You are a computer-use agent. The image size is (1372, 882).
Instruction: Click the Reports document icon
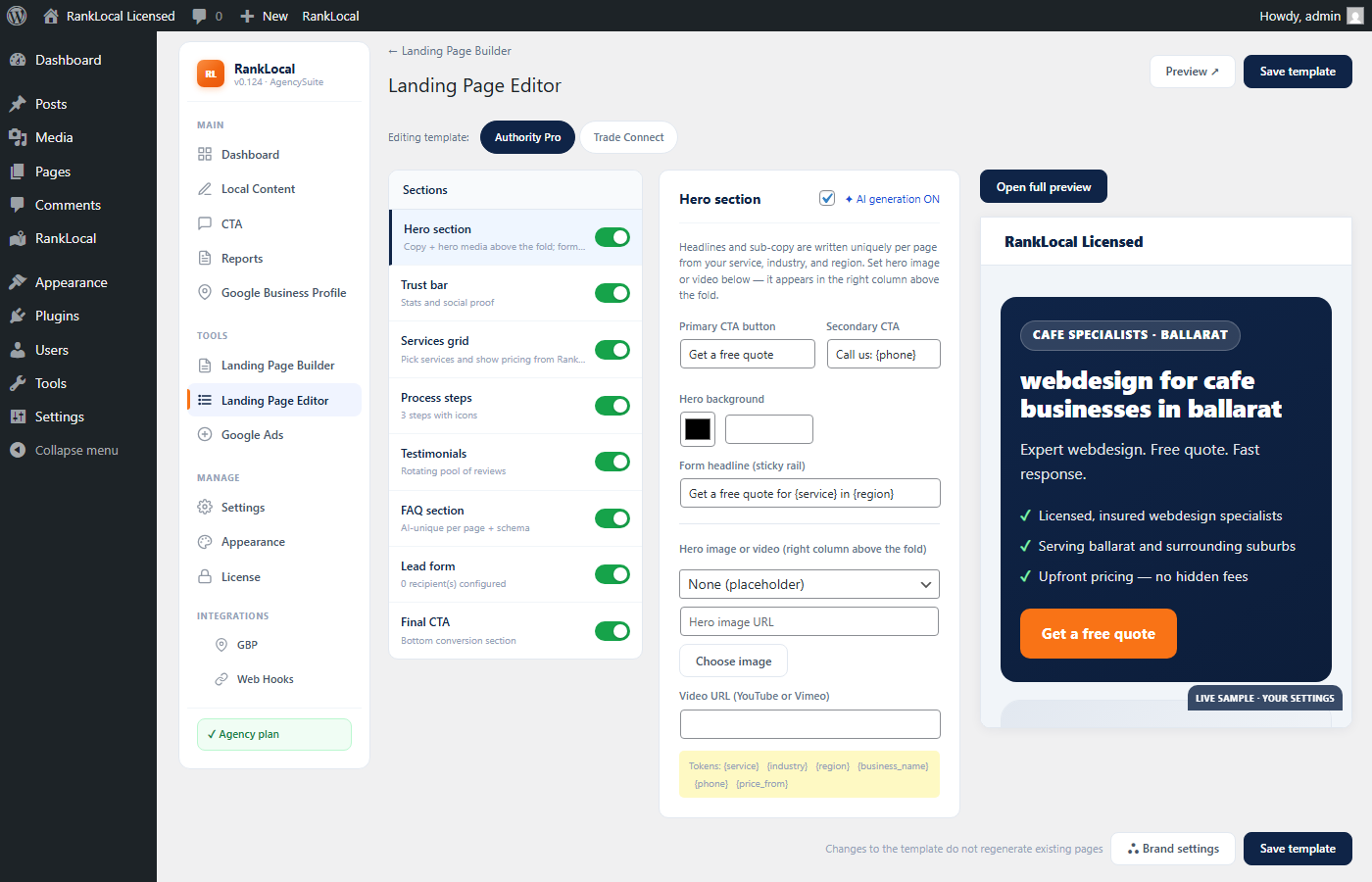pos(205,258)
